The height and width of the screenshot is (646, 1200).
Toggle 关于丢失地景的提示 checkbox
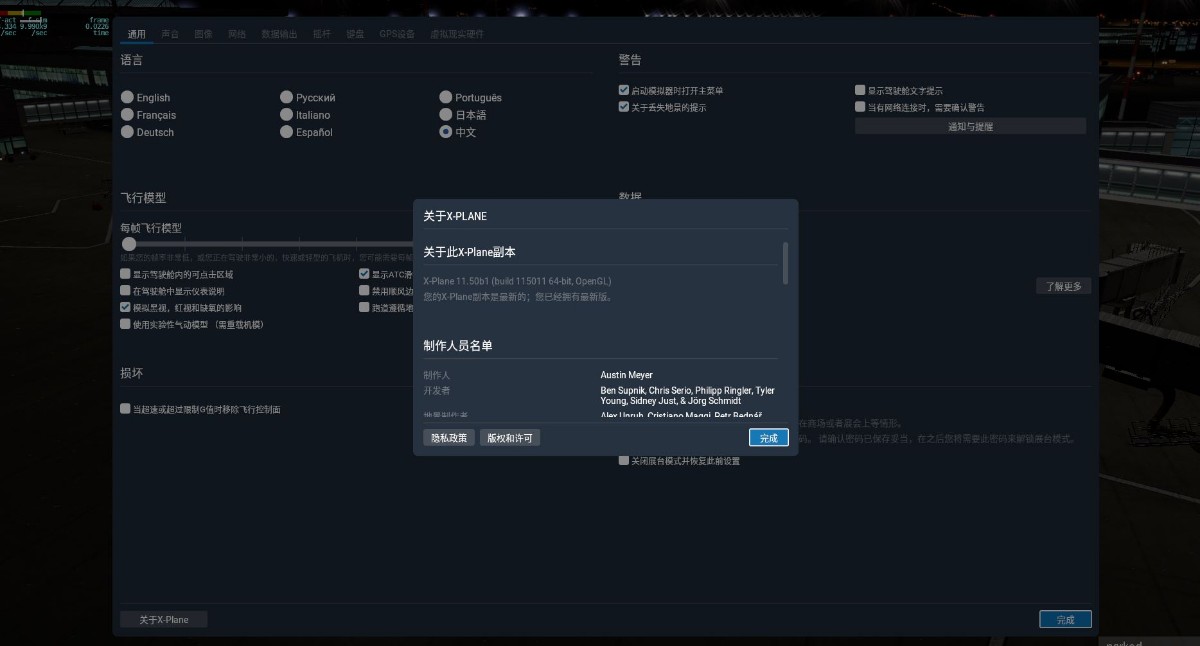(x=624, y=106)
